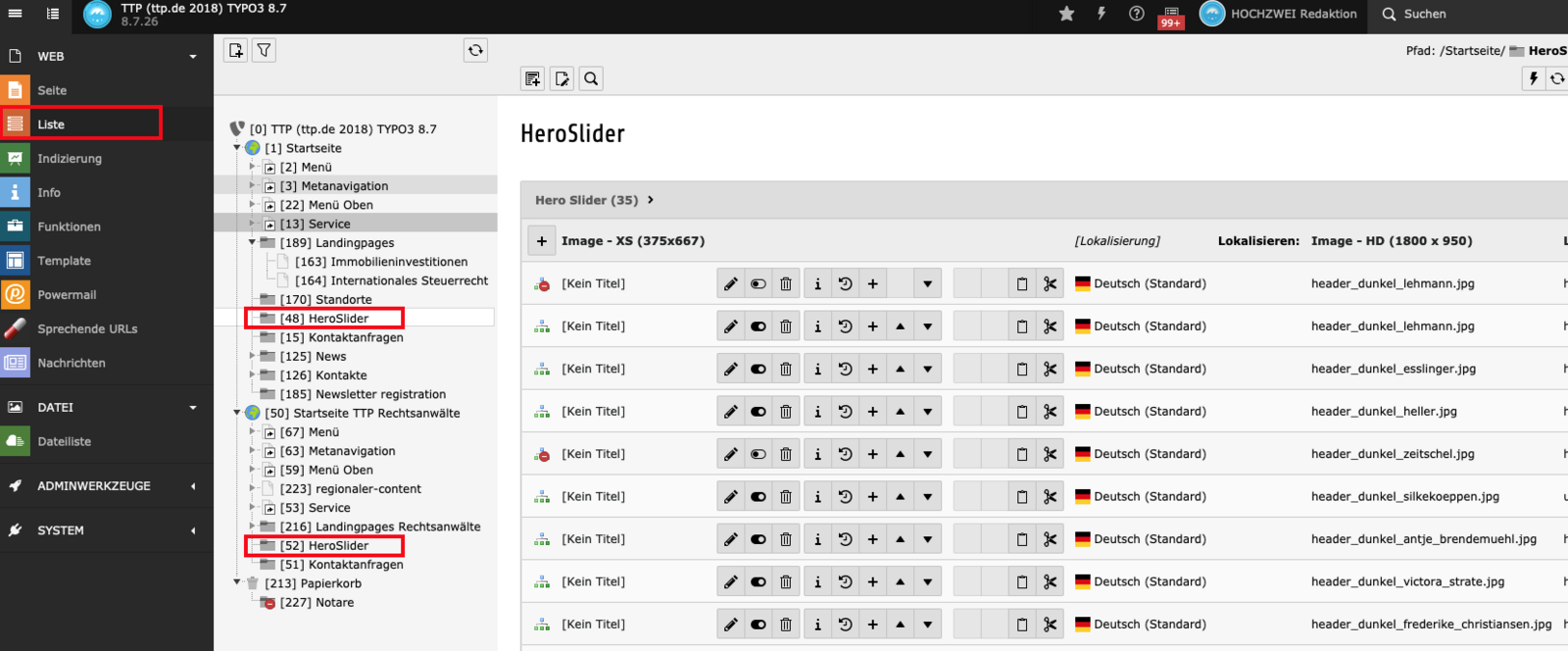The width and height of the screenshot is (1568, 651).
Task: Hide the header_dunkel_antje_brendemuehl.jpg record via toggle
Action: (758, 539)
